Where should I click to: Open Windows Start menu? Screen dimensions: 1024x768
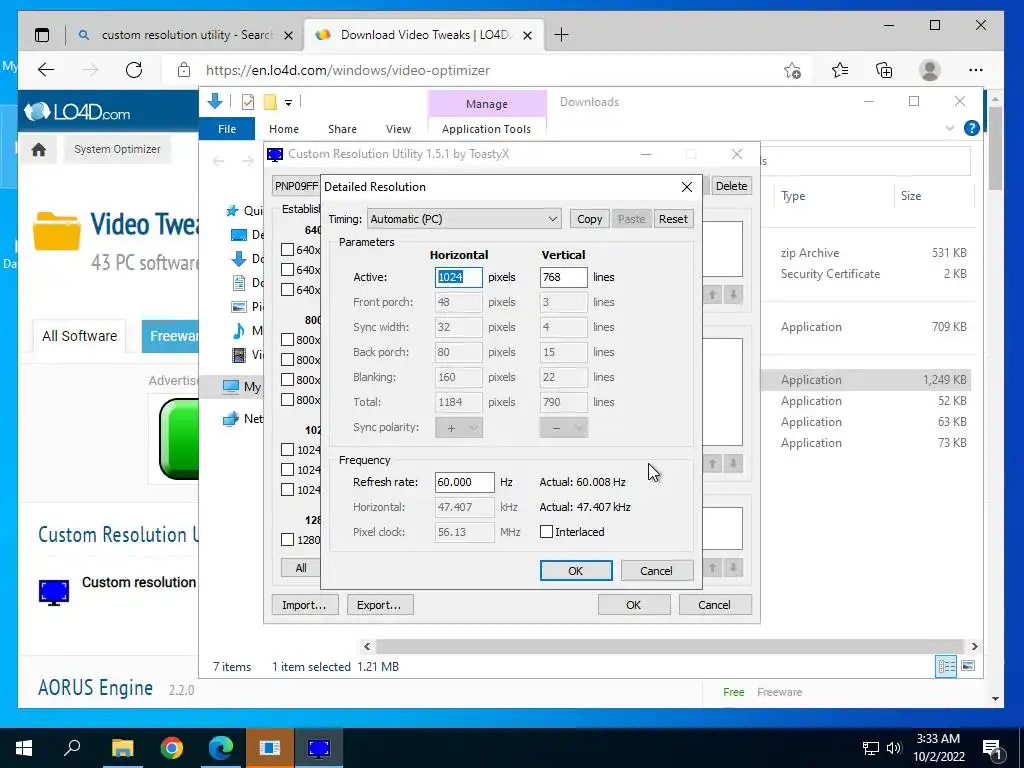pyautogui.click(x=24, y=748)
